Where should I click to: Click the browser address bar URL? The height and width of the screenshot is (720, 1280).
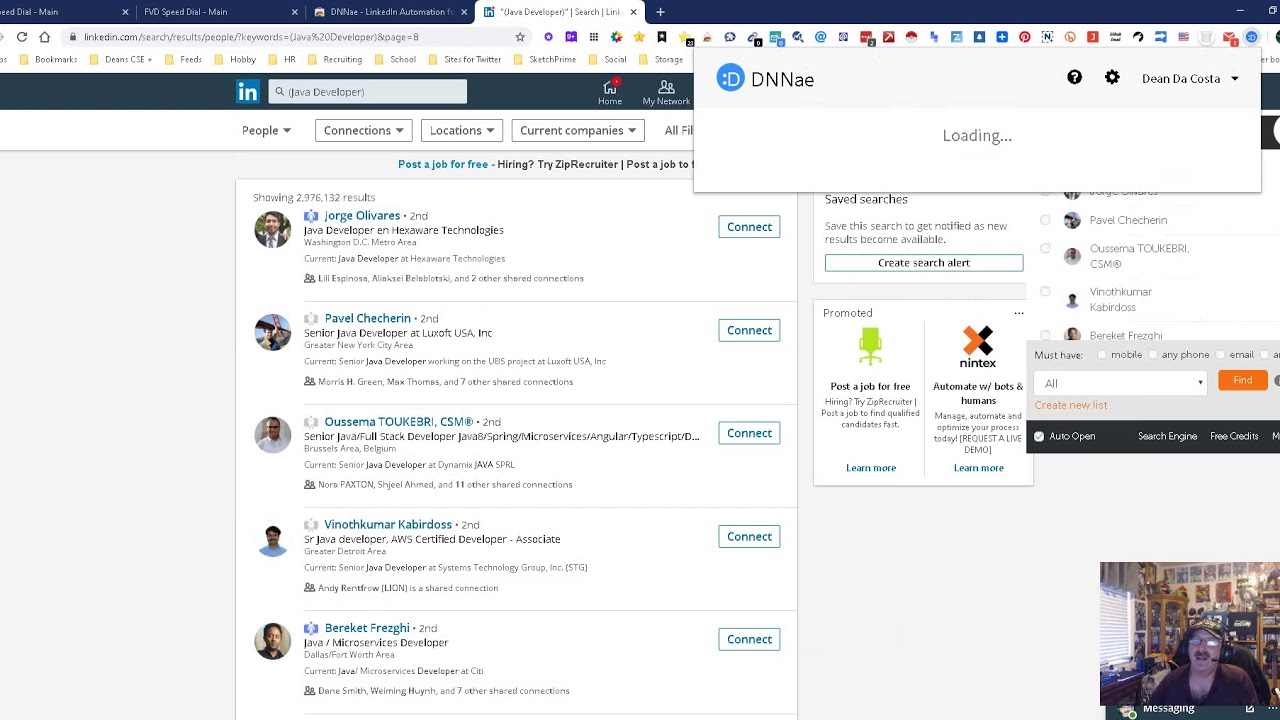pos(251,37)
